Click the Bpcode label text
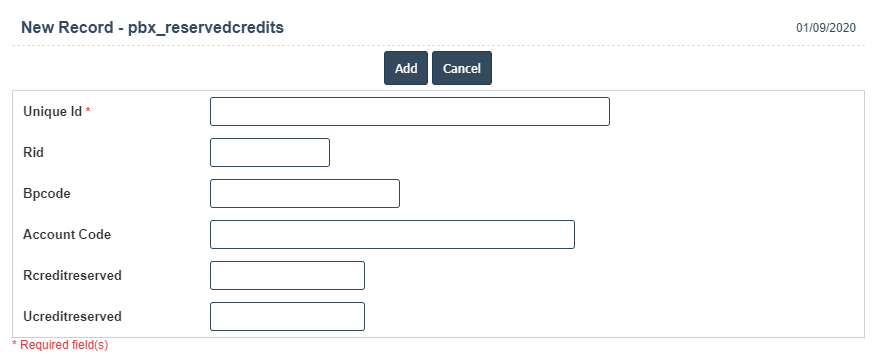879x360 pixels. point(47,193)
